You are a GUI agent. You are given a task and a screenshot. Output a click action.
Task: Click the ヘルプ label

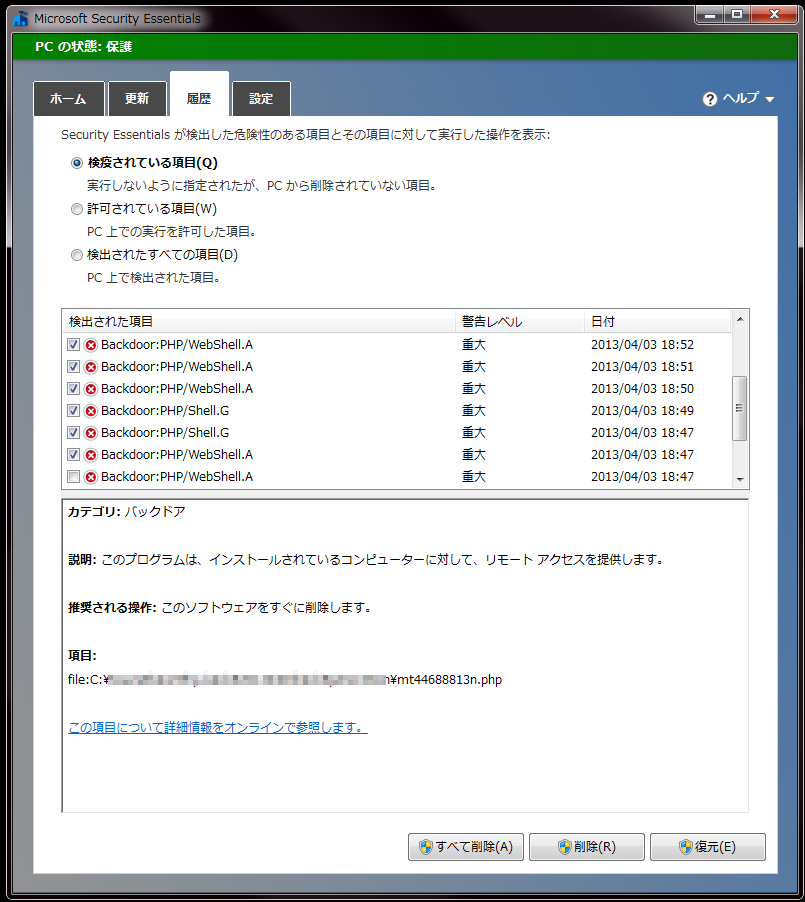click(741, 98)
